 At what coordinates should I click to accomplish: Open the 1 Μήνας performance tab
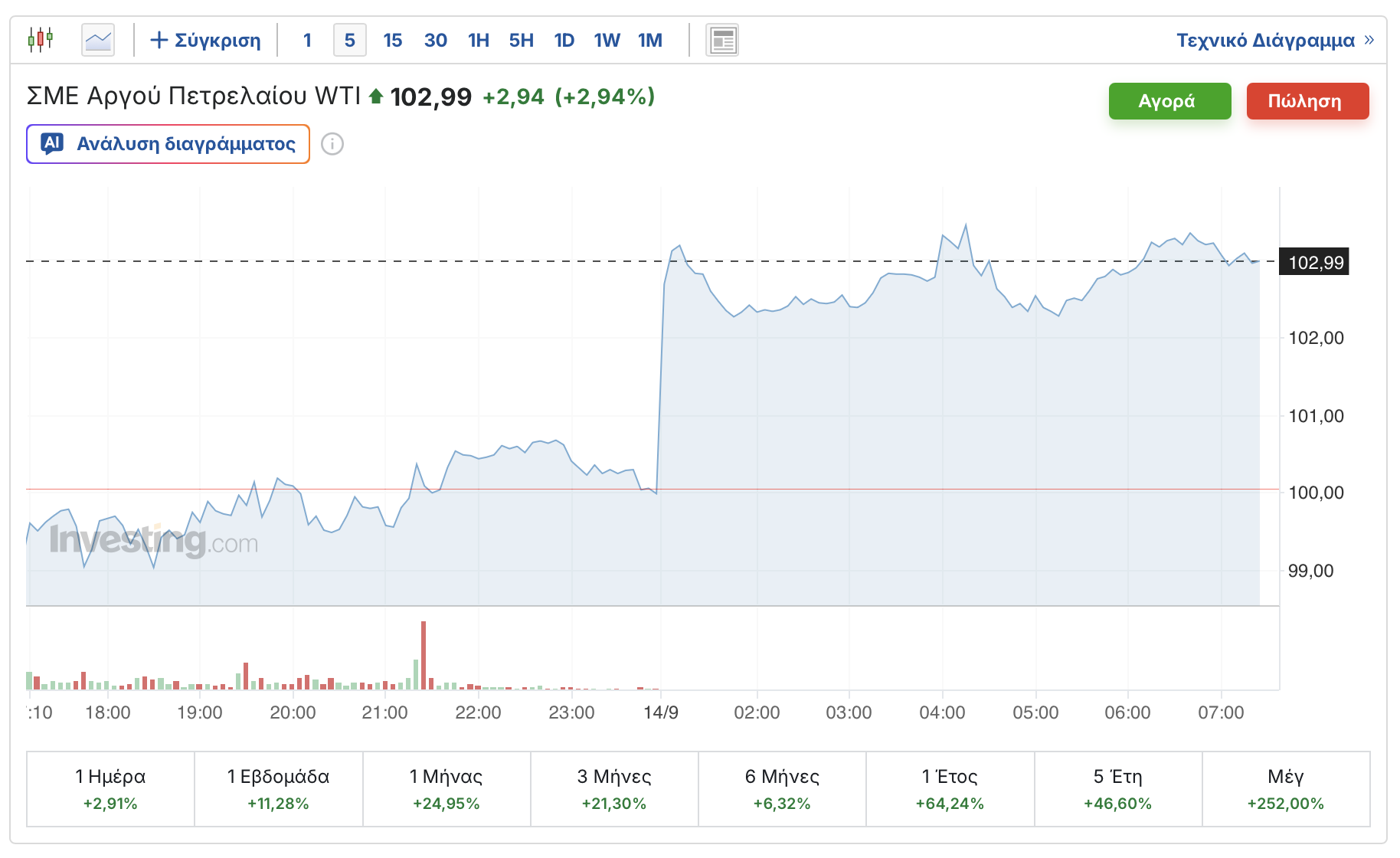[446, 789]
